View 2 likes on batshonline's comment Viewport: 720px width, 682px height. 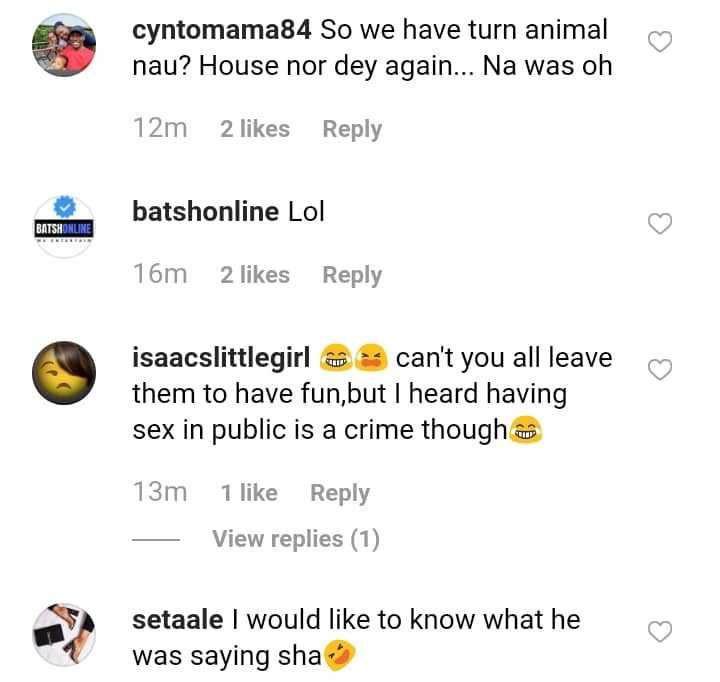click(x=255, y=275)
